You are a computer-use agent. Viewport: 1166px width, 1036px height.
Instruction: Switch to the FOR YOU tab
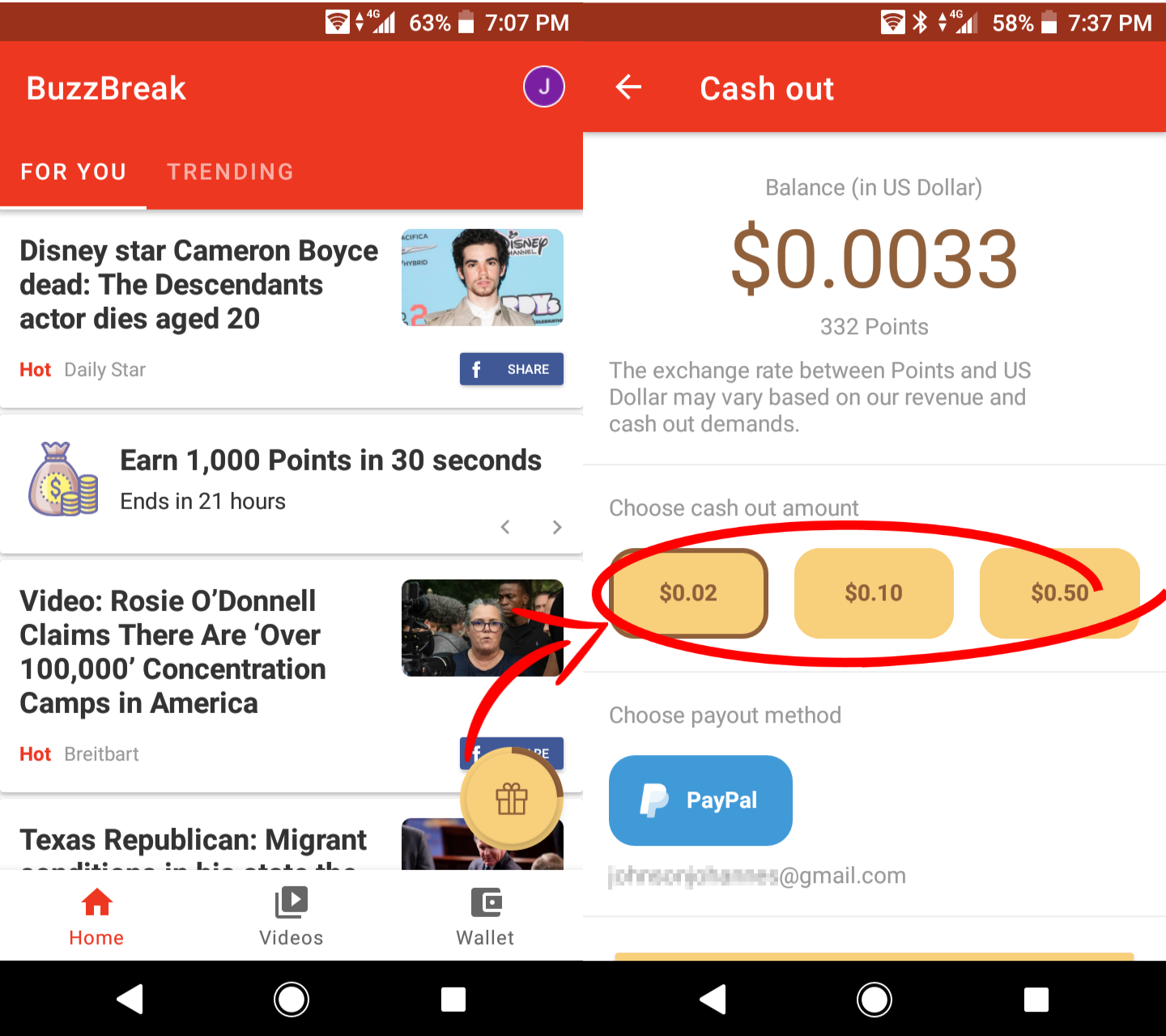click(74, 172)
